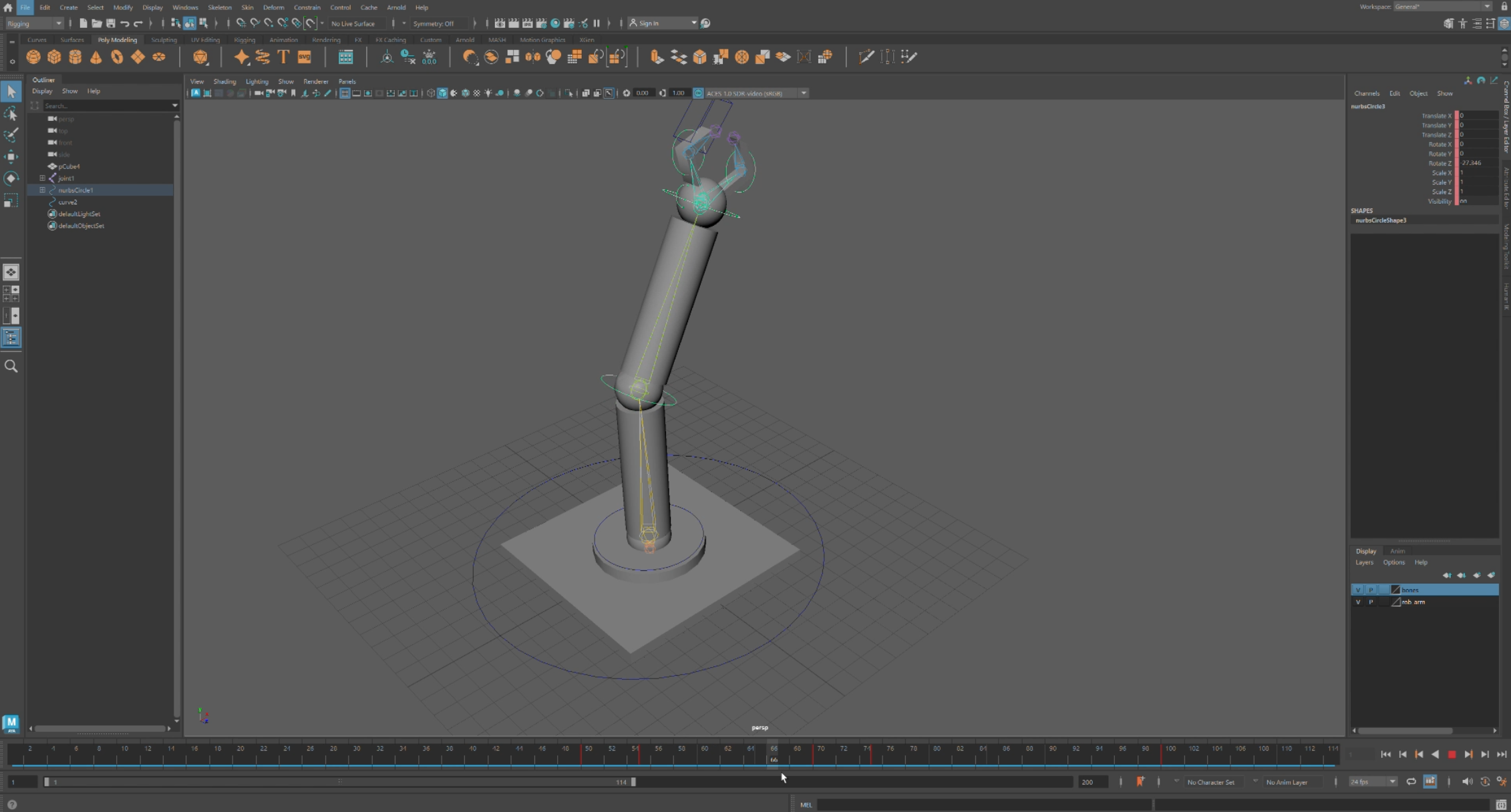Open the Constrain menu
The width and height of the screenshot is (1511, 812).
(307, 7)
